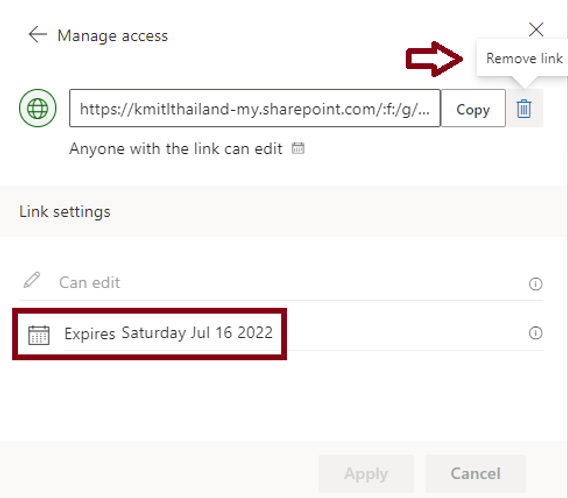Click the 'Remove link' tooltip
This screenshot has width=568, height=498.
point(524,58)
